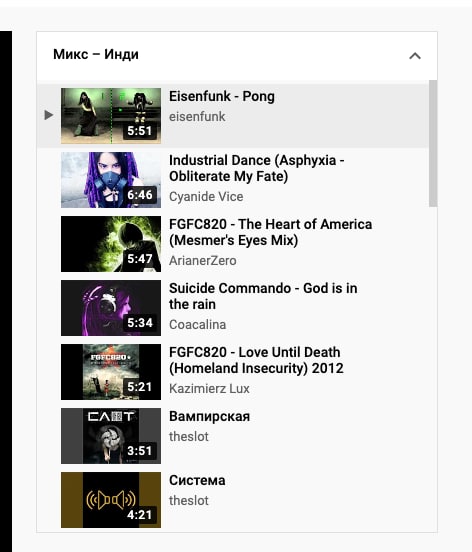This screenshot has height=552, width=472.
Task: Select the Вампирская title
Action: (209, 416)
